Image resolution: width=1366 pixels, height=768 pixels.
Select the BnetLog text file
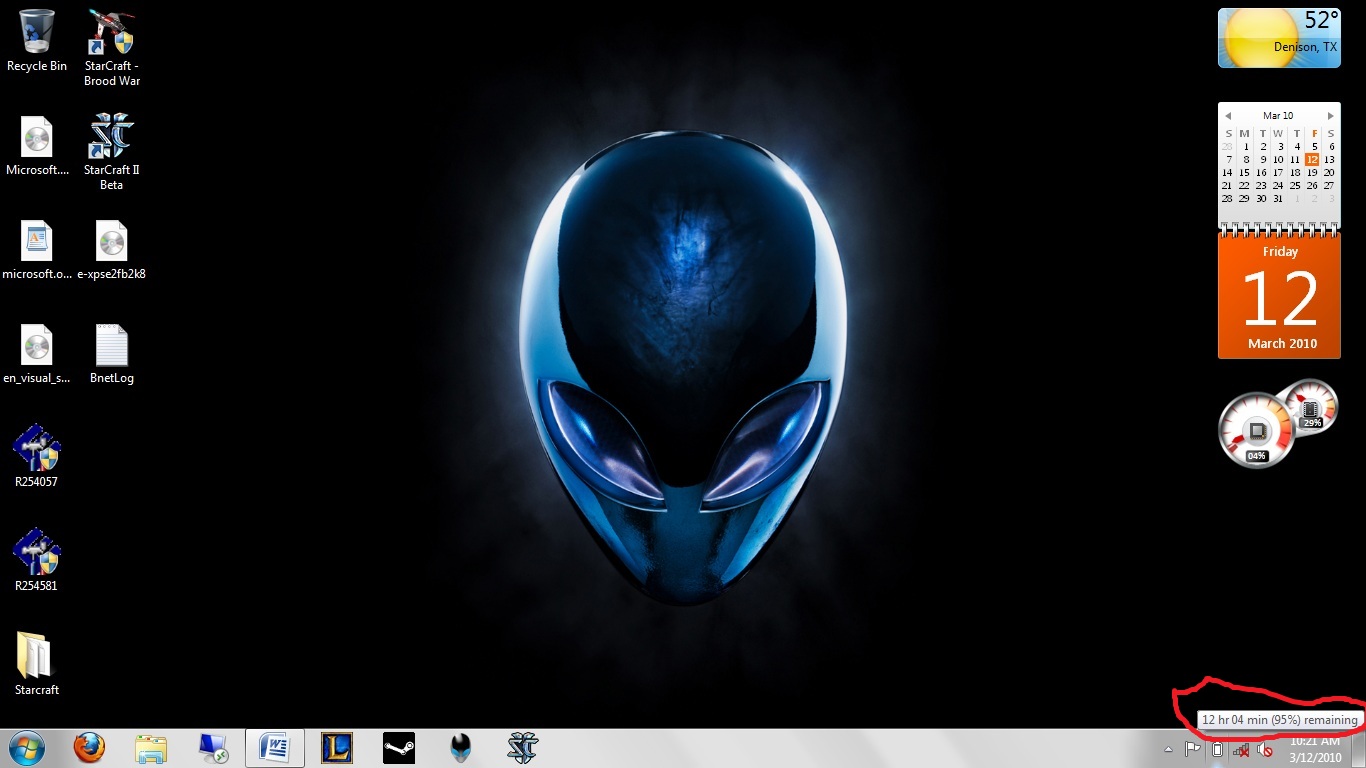pyautogui.click(x=111, y=354)
